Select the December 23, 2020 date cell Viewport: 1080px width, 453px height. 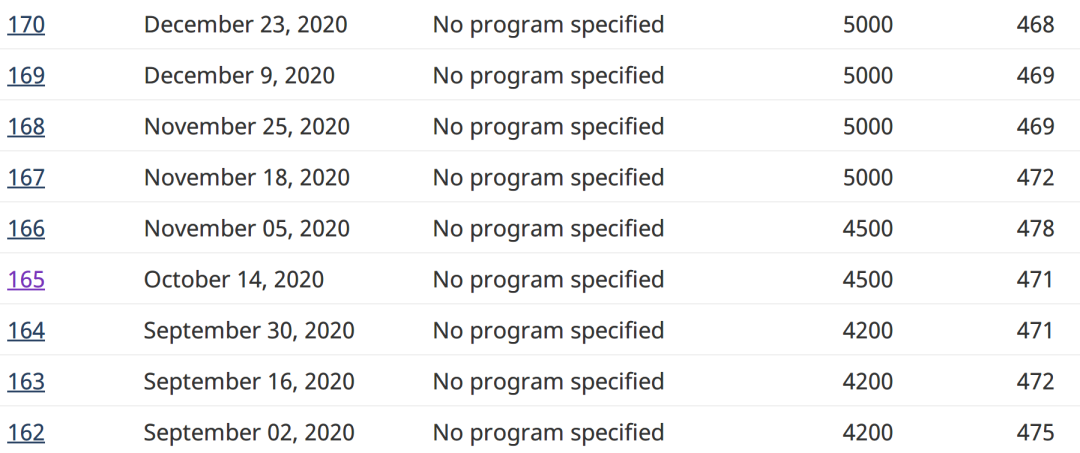(x=245, y=25)
